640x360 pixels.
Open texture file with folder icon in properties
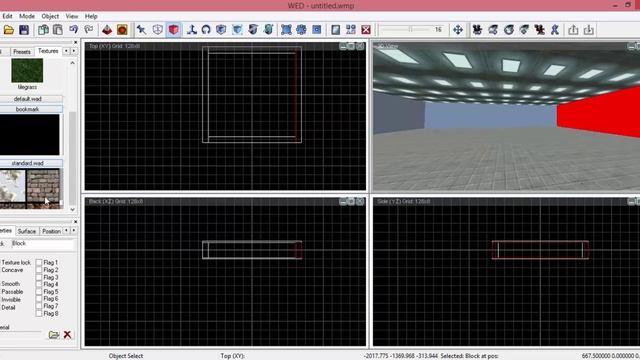(54, 335)
